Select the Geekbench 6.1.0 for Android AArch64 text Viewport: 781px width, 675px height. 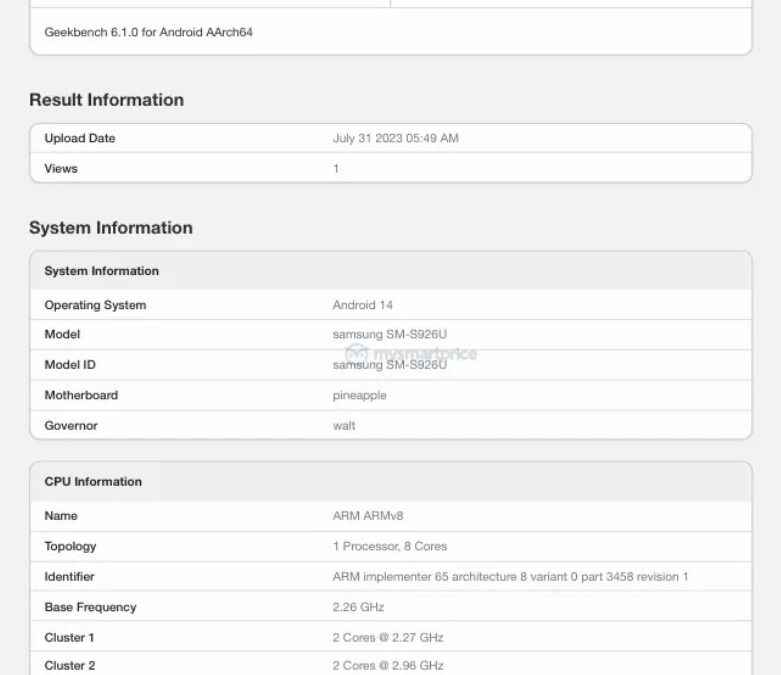pos(148,32)
